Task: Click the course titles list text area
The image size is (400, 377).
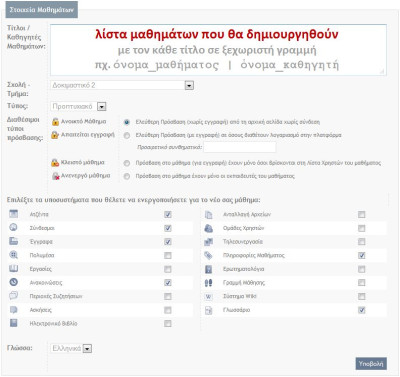Action: 218,50
